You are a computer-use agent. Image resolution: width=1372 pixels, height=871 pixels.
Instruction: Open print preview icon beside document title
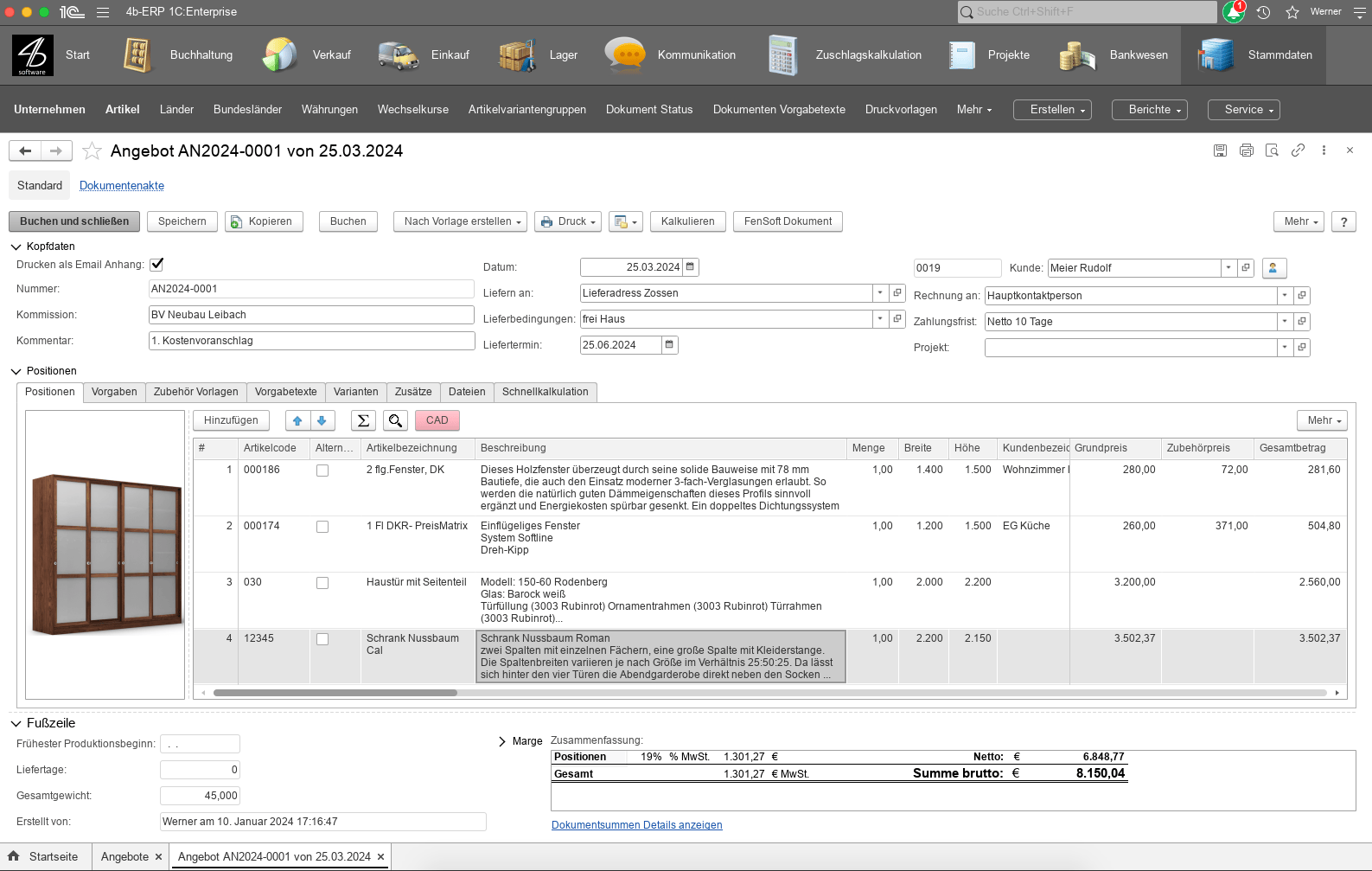[1272, 151]
